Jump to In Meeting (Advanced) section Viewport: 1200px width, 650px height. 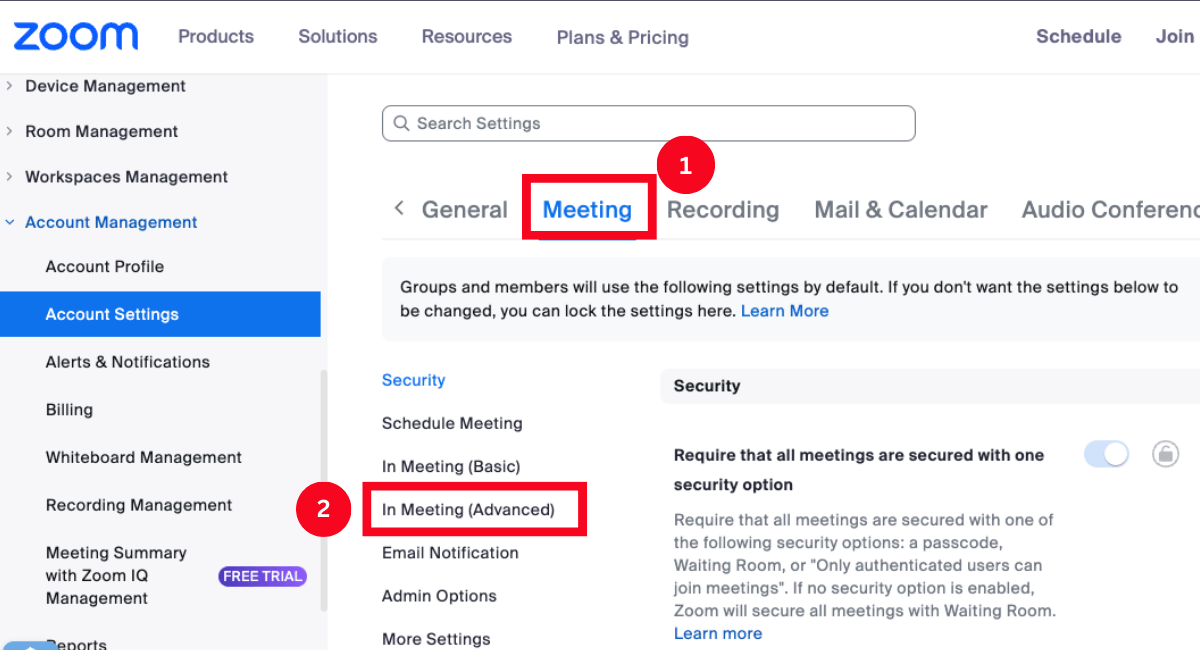[468, 509]
